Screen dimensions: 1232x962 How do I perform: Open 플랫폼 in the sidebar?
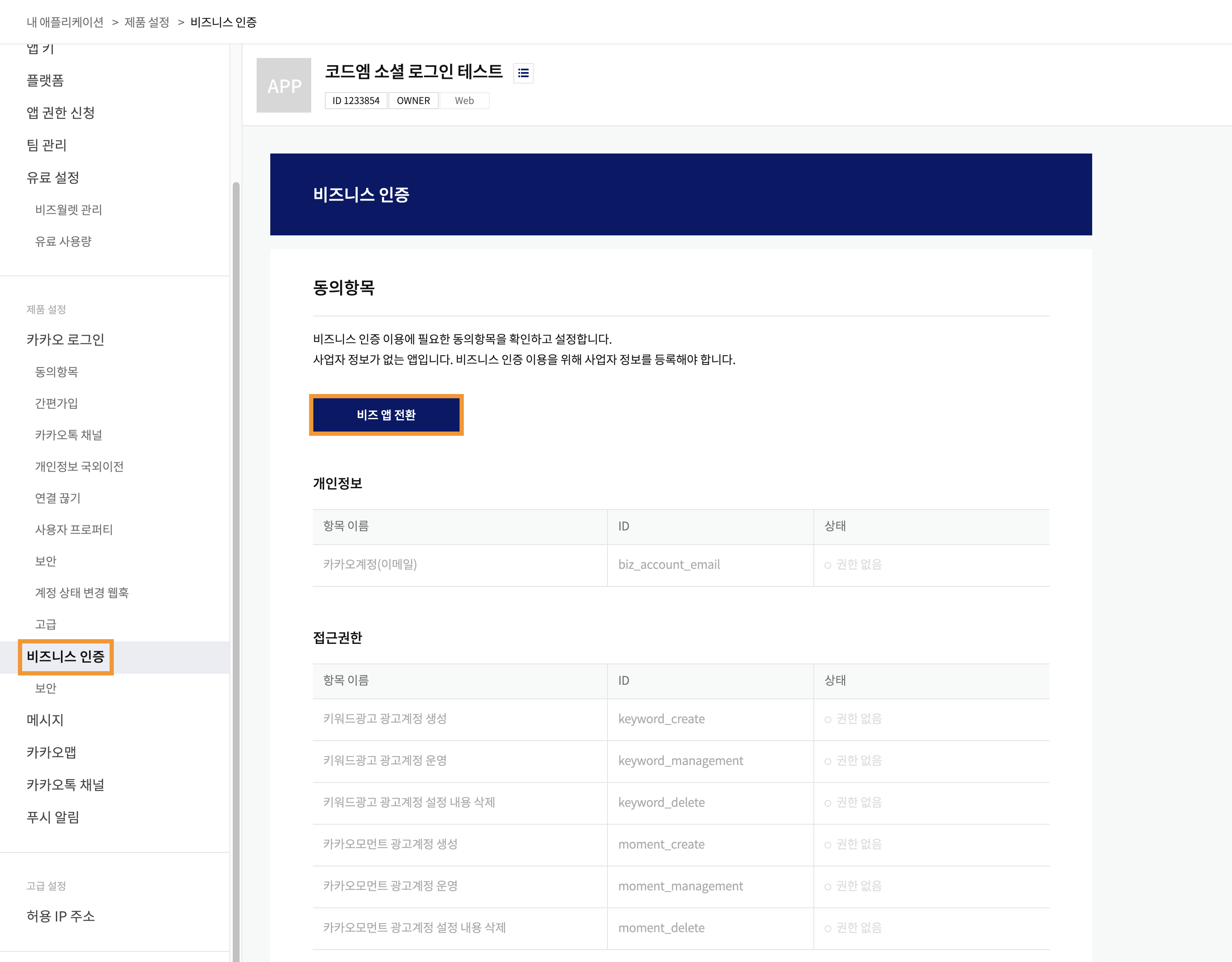point(45,81)
